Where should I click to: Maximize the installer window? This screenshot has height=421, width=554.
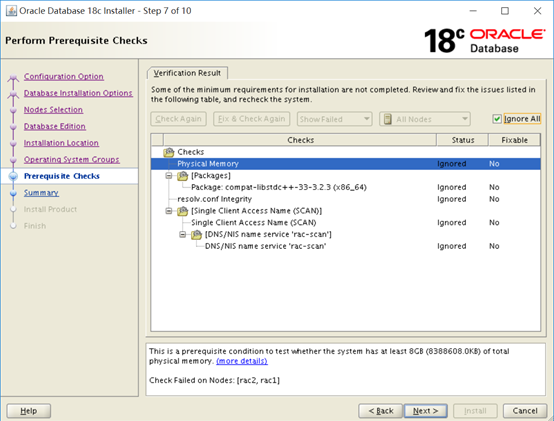[505, 11]
